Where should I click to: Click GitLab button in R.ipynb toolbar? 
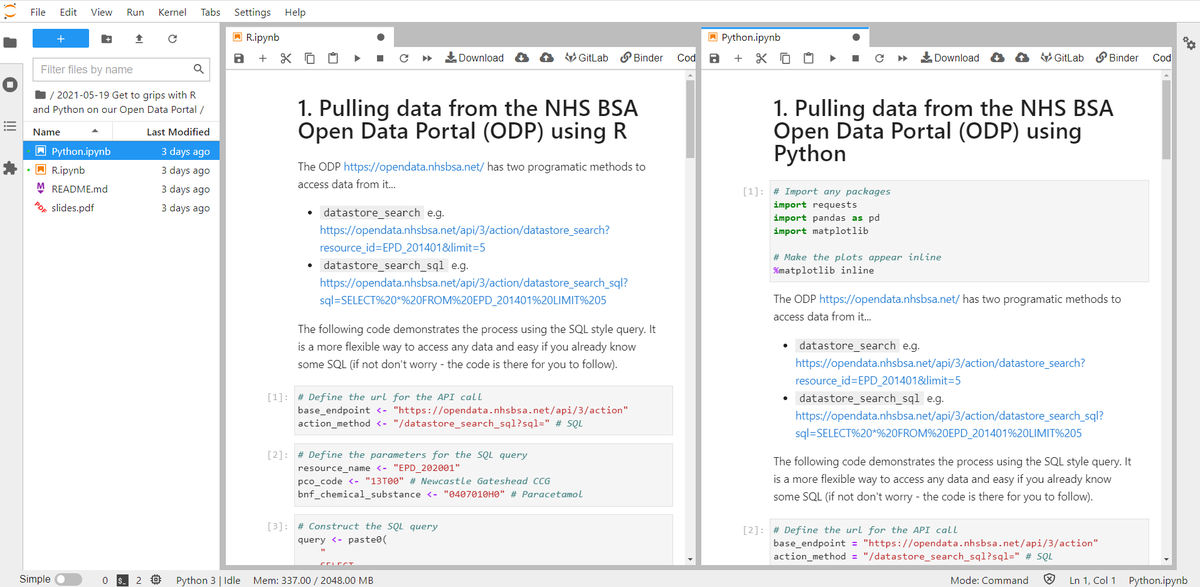586,58
